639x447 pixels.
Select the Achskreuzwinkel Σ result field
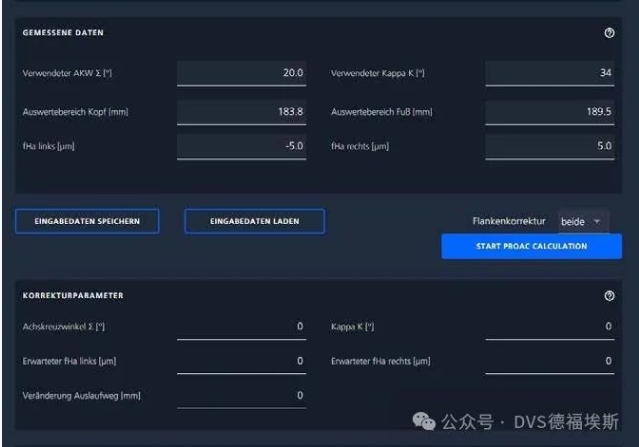pyautogui.click(x=241, y=327)
